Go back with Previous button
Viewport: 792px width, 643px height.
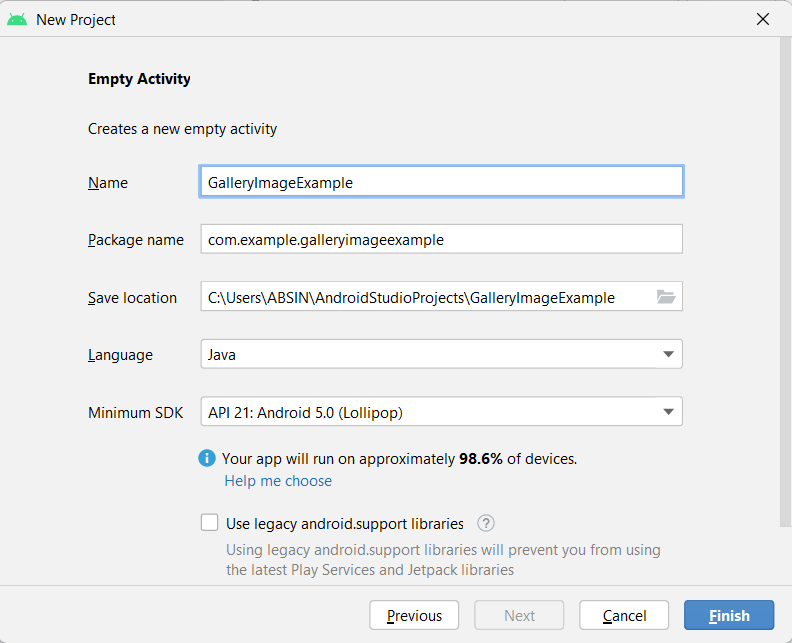pos(414,615)
